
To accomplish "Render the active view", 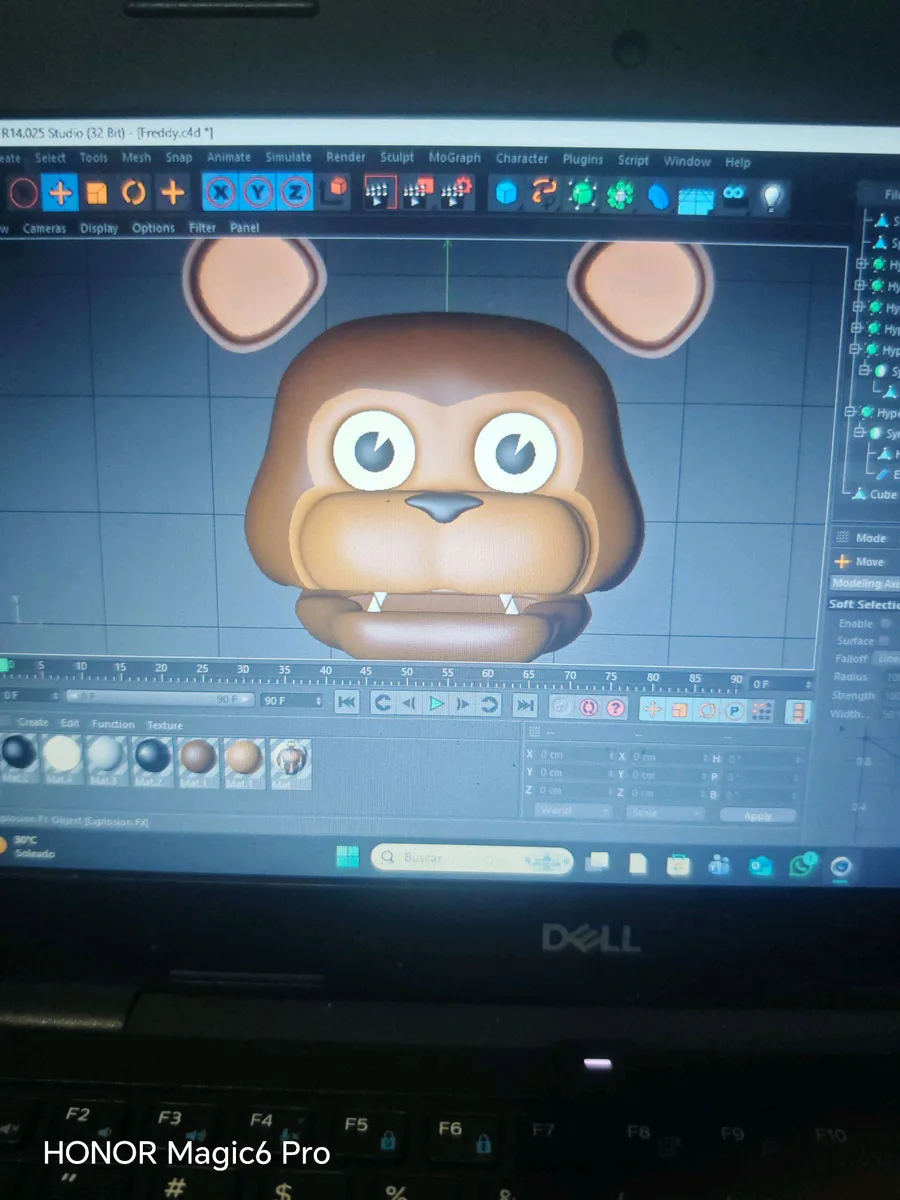I will click(x=378, y=192).
